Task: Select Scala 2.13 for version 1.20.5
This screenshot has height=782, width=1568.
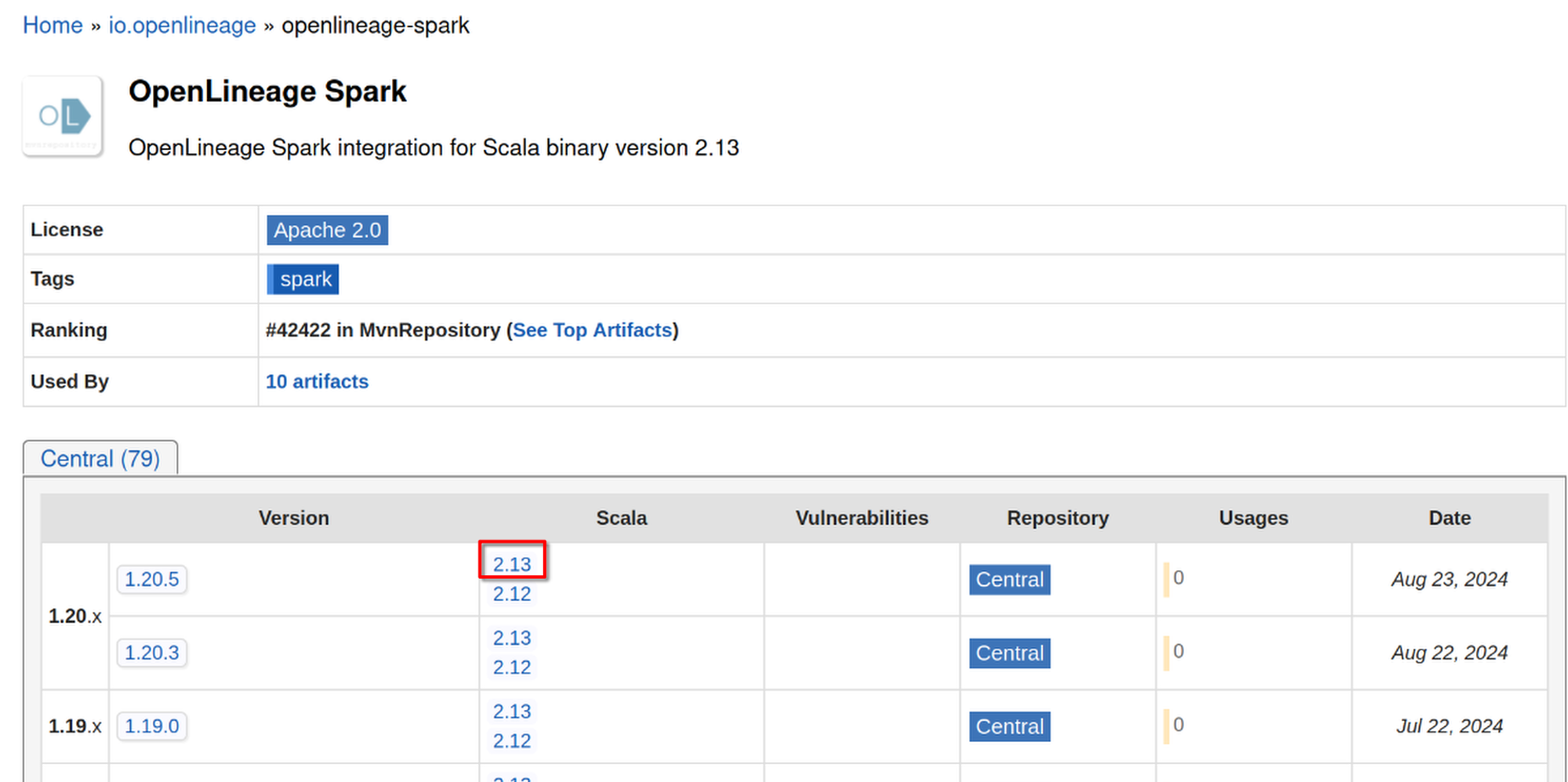Action: (512, 564)
